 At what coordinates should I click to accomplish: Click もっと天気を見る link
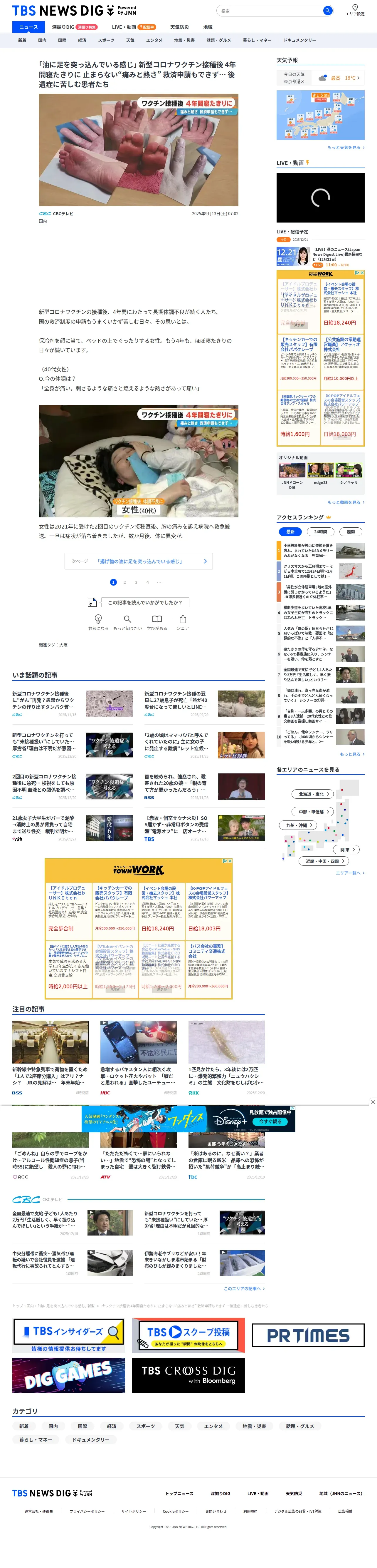click(346, 147)
